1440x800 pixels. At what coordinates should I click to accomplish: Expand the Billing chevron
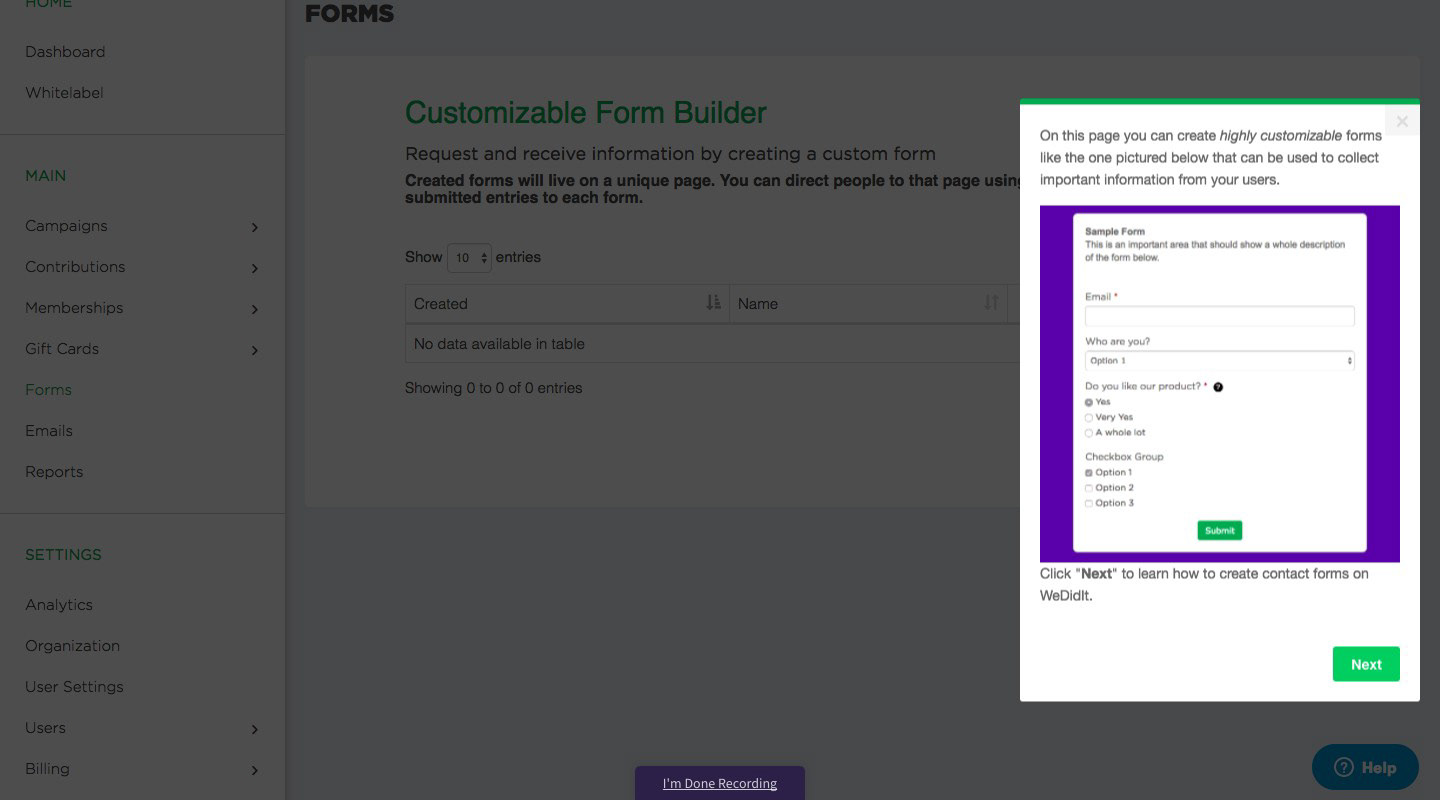[255, 770]
